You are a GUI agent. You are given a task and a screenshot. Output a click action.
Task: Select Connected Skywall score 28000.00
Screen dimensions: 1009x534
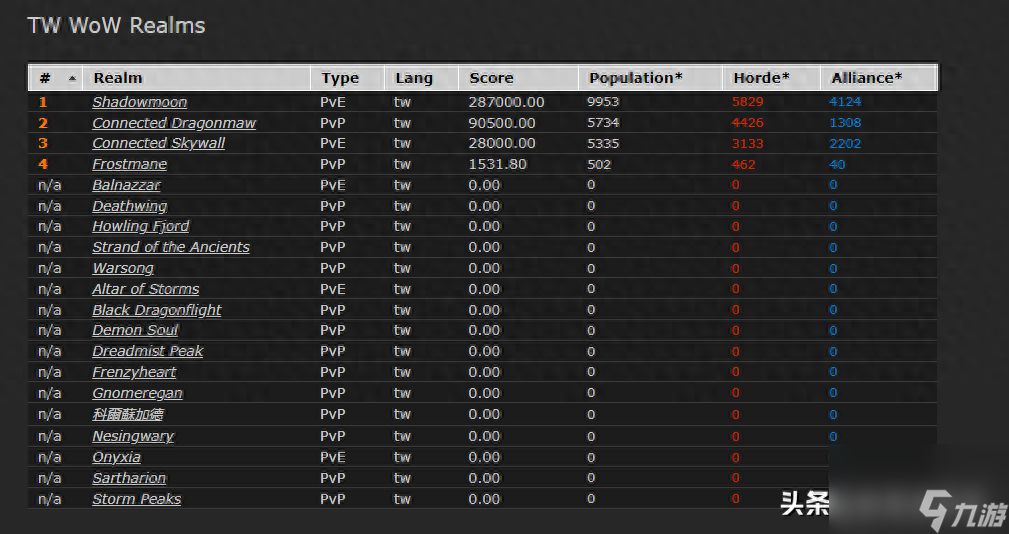(x=502, y=143)
